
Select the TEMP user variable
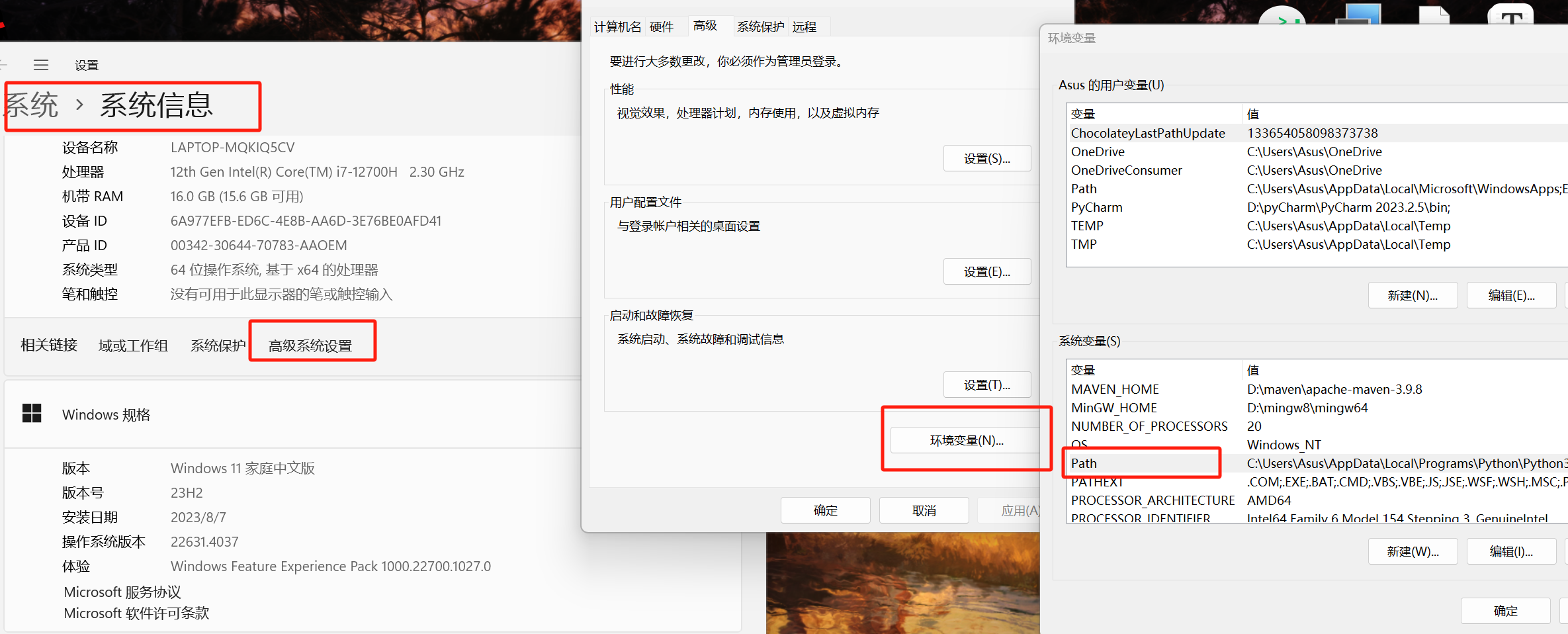(x=1317, y=226)
